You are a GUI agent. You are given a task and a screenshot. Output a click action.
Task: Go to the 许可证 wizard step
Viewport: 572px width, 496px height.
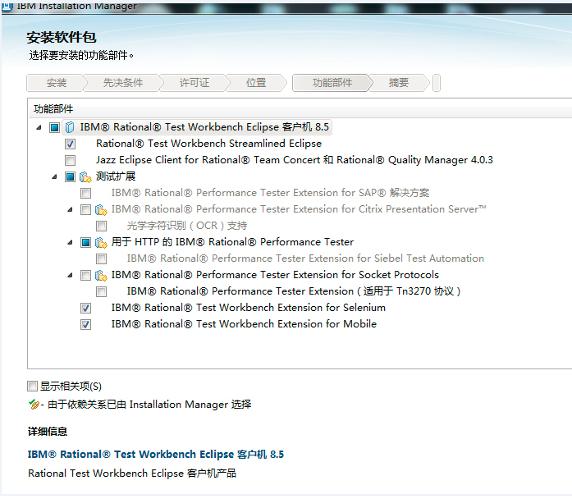tap(194, 83)
